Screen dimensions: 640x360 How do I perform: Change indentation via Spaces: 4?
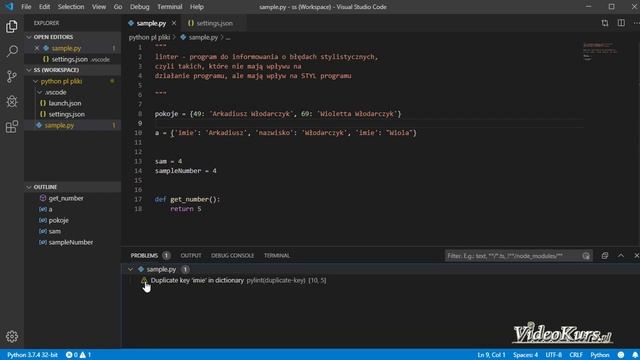(x=525, y=355)
